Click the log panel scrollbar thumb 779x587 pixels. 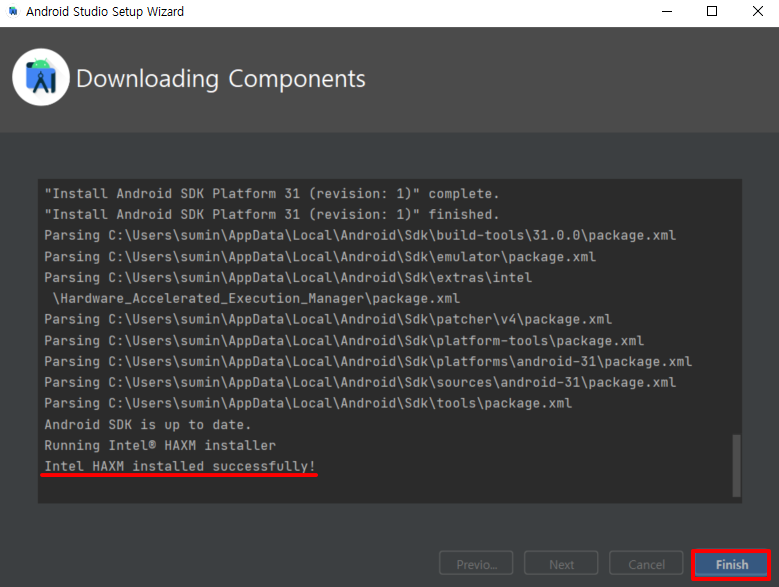736,465
